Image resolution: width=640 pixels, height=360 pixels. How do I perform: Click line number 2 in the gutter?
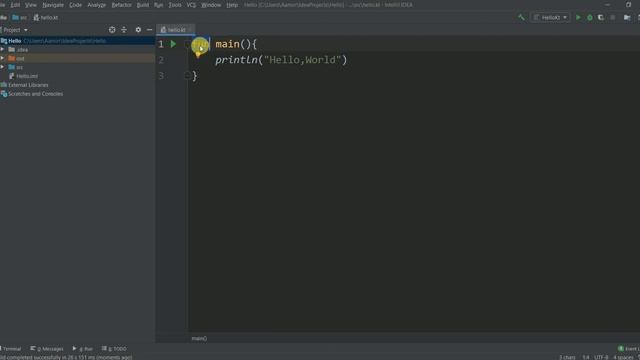click(161, 60)
